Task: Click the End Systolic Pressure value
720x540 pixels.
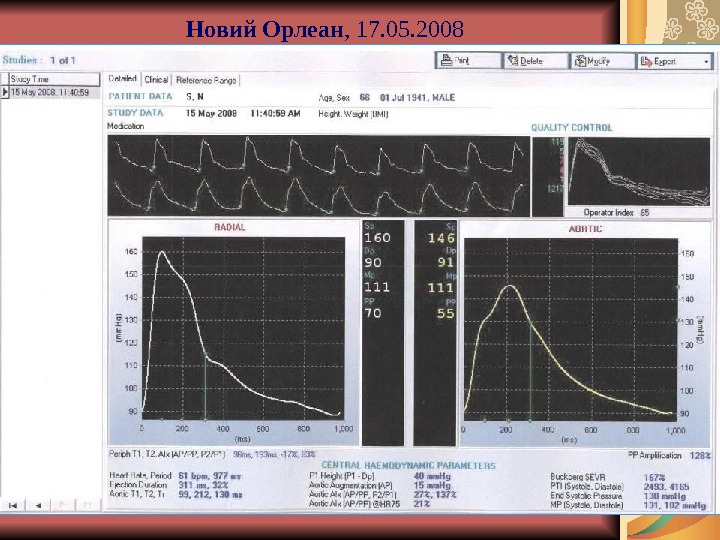Action: tap(664, 496)
